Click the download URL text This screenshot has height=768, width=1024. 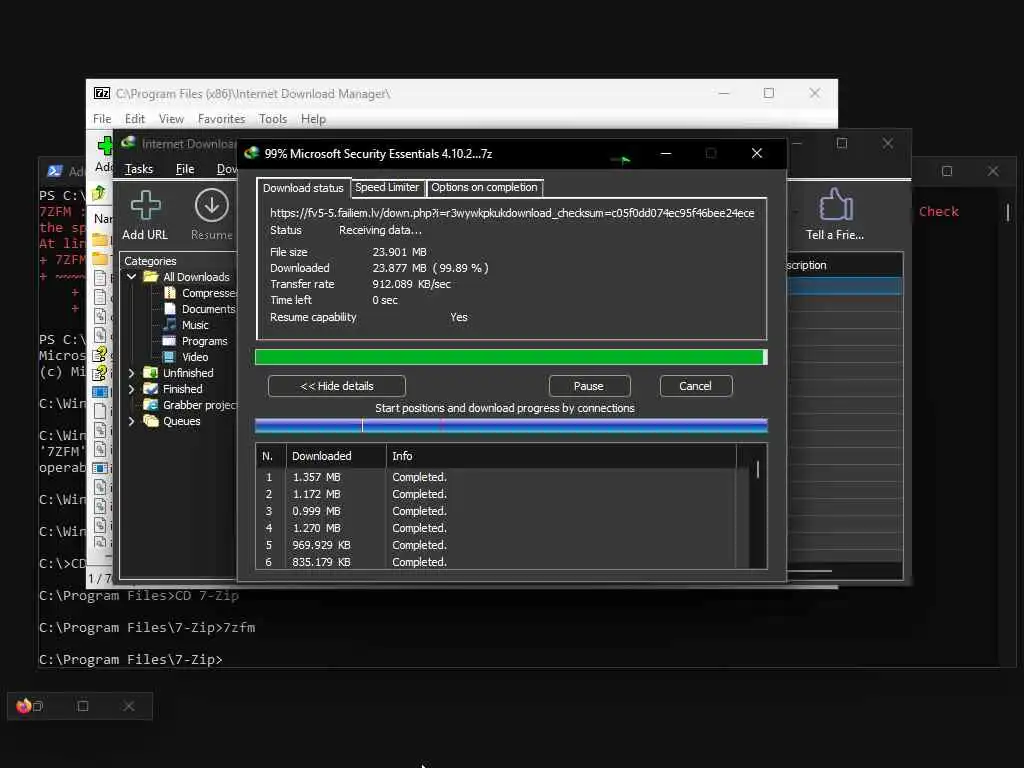[512, 213]
